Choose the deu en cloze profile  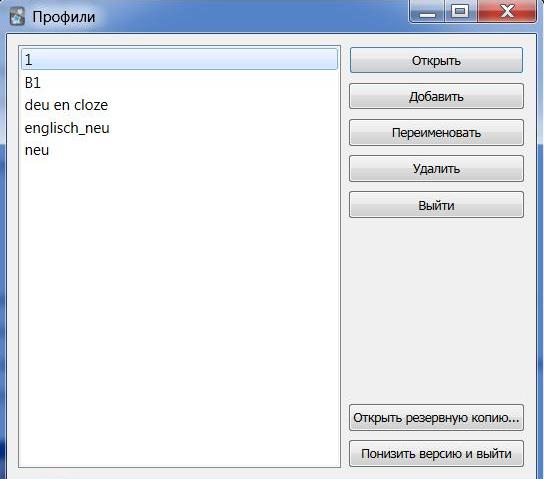click(x=179, y=105)
